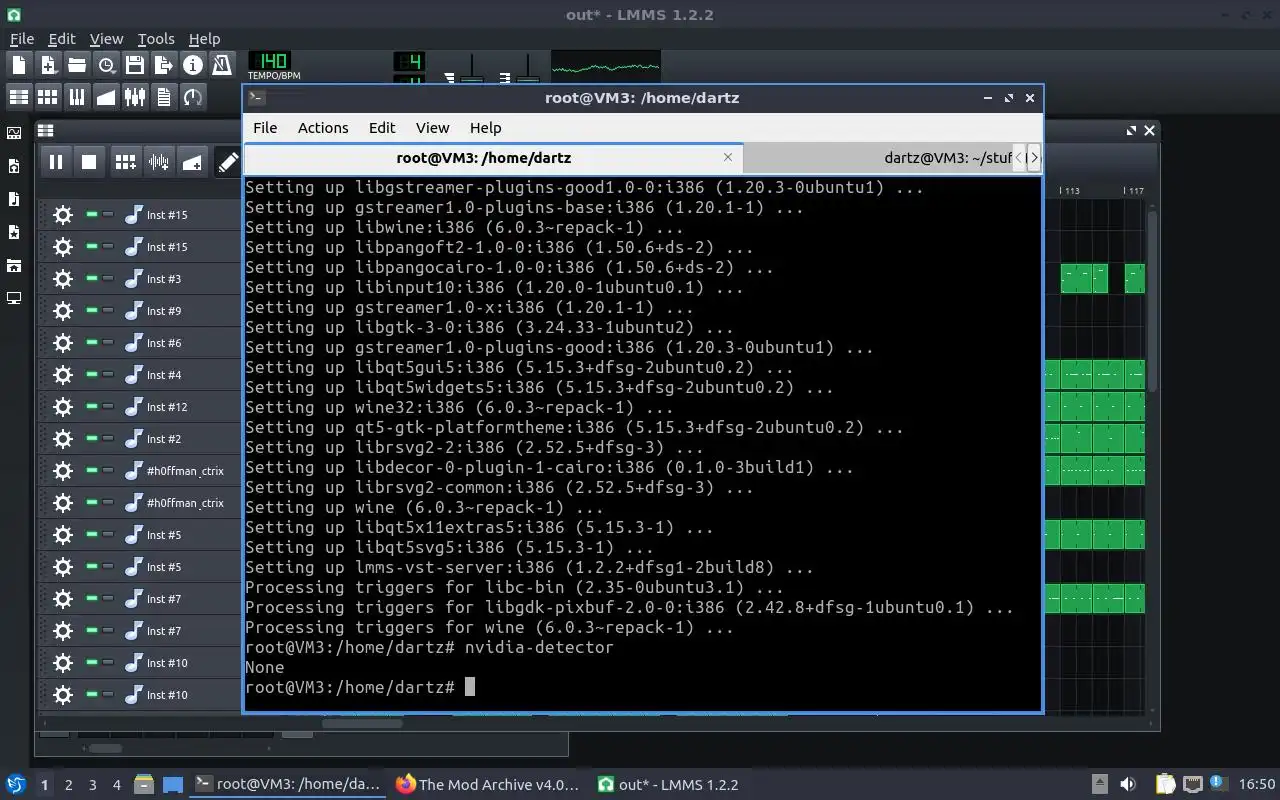Select the Draw mode pencil tool
Screen dimensions: 1280x800
[228, 162]
